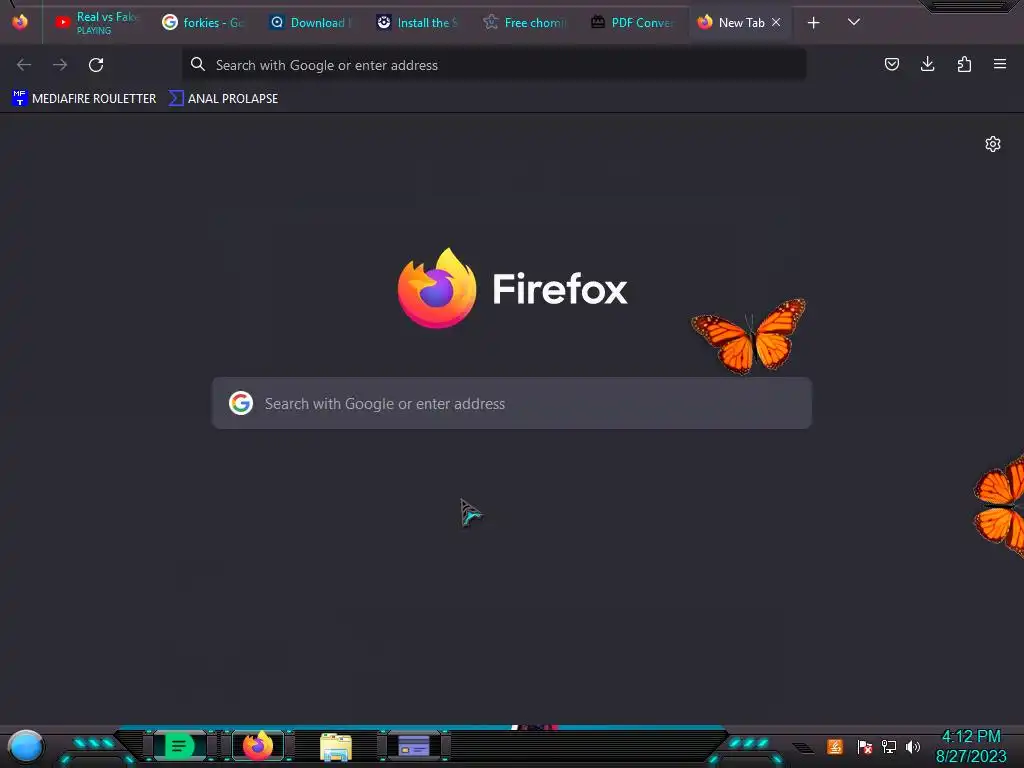
Task: Open the Start orb button
Action: click(x=26, y=746)
